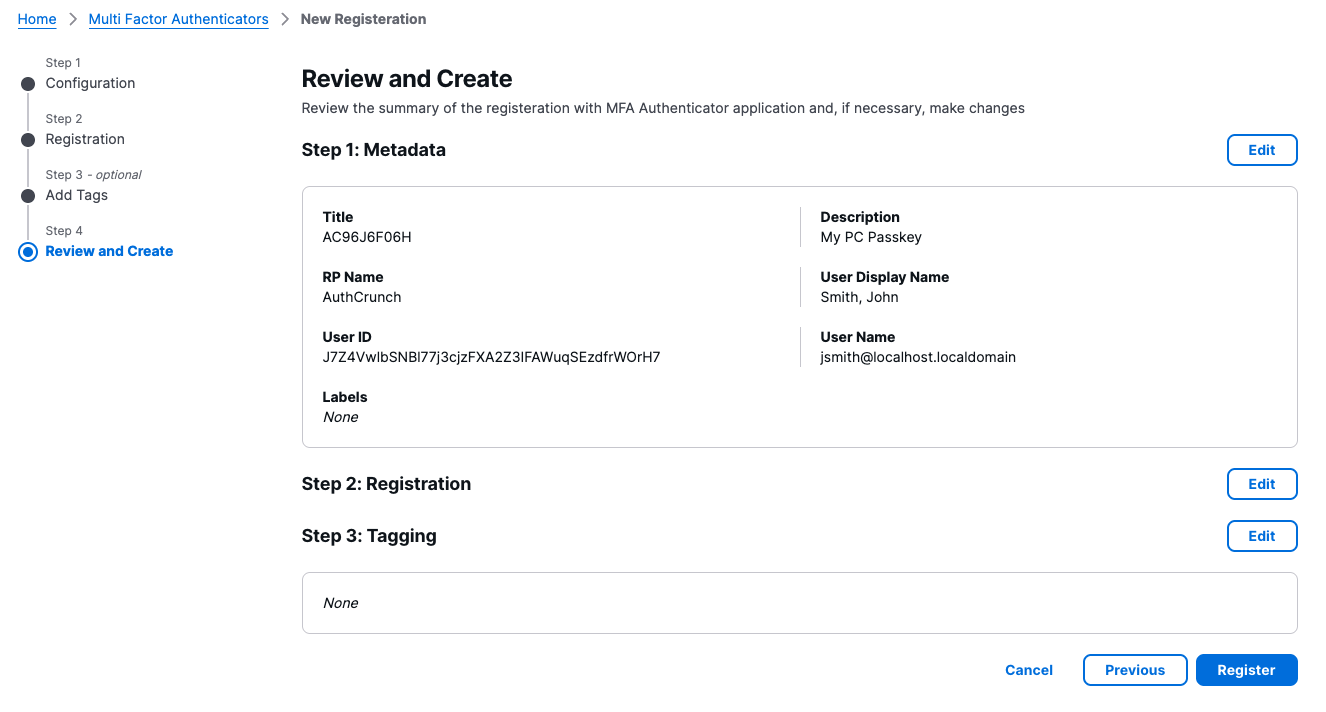Click the Step 2 Registration circle marker

(x=28, y=140)
